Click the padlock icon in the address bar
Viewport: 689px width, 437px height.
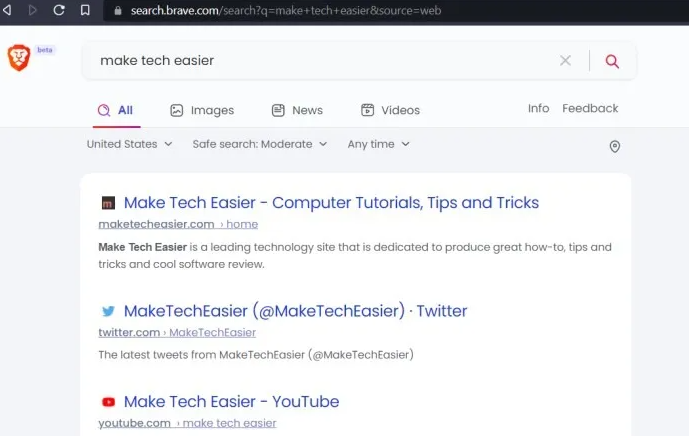(118, 10)
